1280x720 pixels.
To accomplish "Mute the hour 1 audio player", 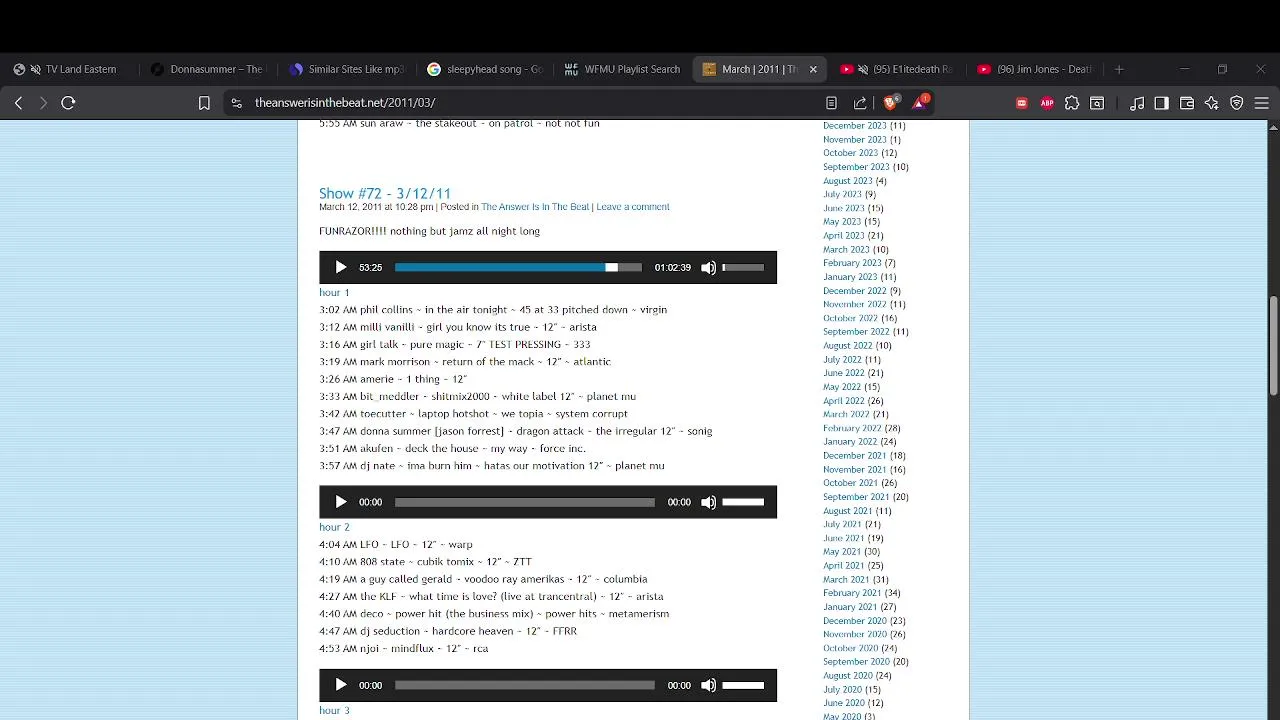I will [x=709, y=268].
